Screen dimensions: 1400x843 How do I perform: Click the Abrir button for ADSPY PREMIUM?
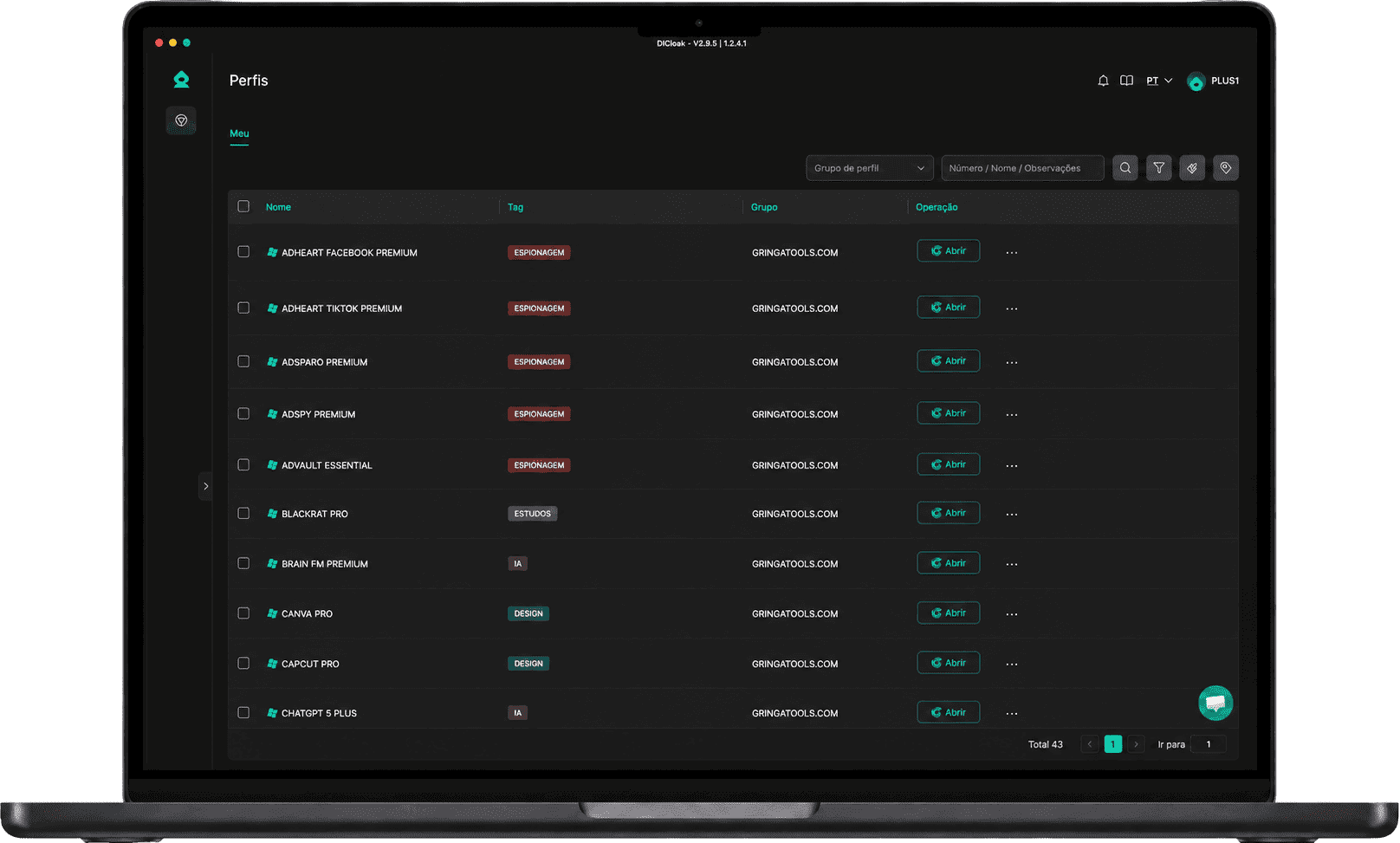pos(949,413)
